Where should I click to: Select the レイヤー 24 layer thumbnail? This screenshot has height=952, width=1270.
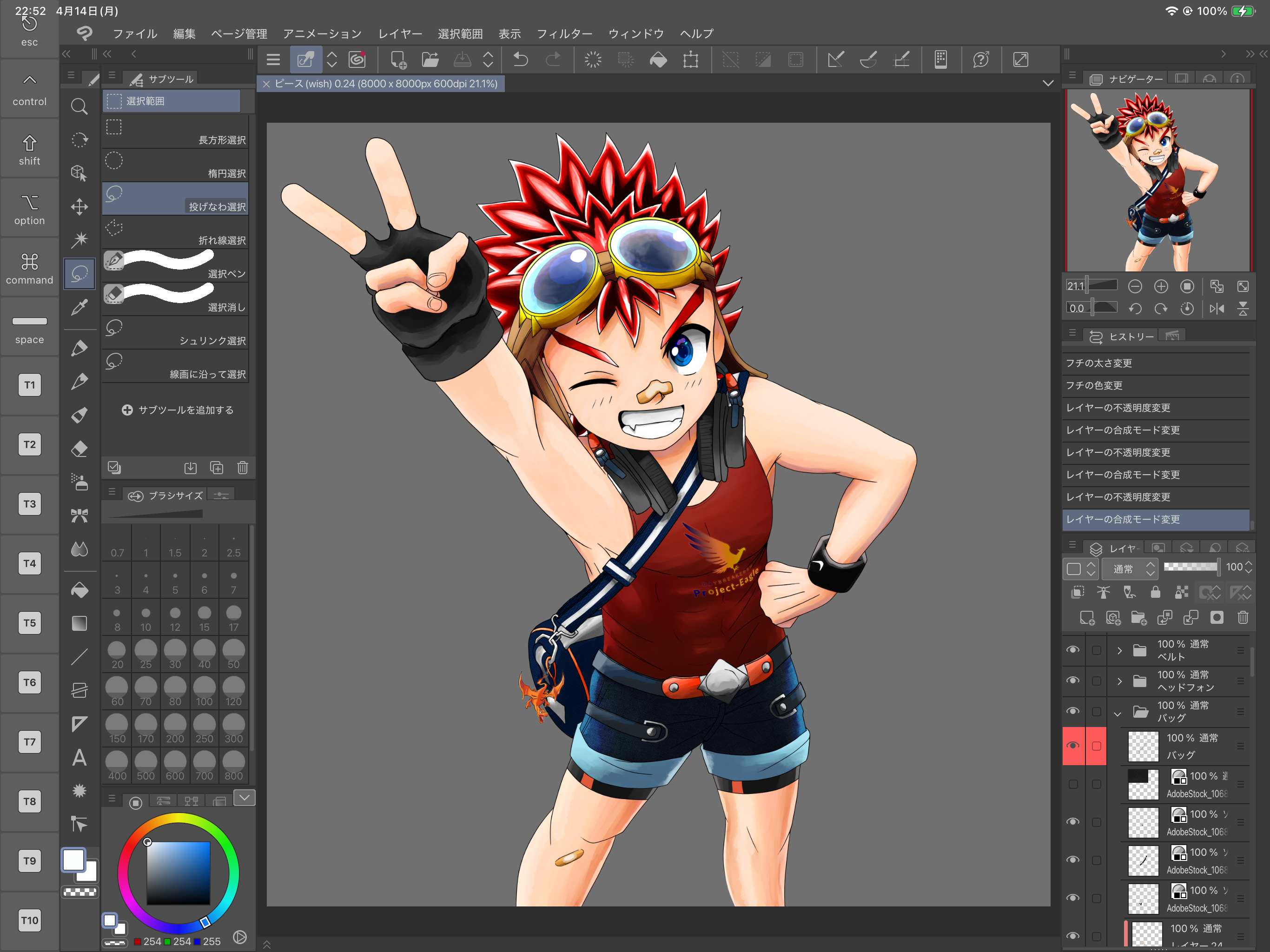[x=1146, y=934]
